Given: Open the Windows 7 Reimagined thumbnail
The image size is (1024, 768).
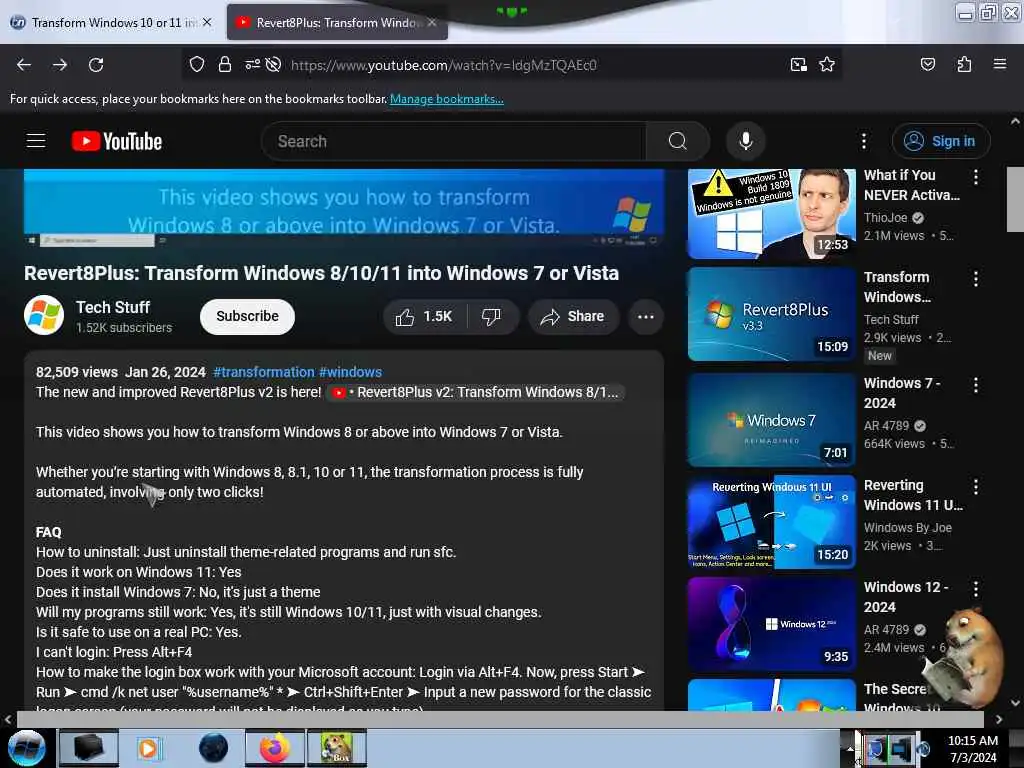Looking at the screenshot, I should point(771,420).
